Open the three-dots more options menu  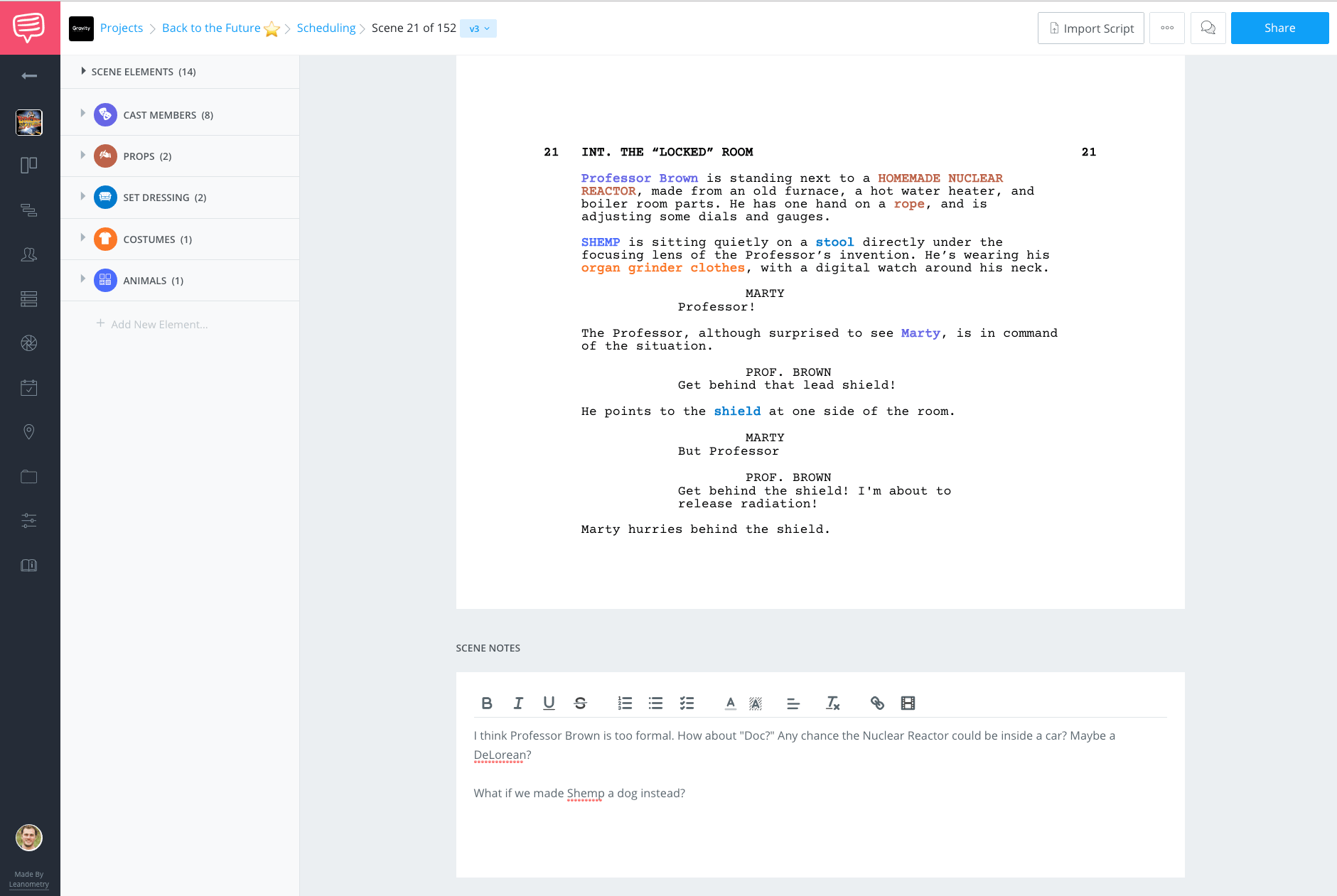[1167, 28]
